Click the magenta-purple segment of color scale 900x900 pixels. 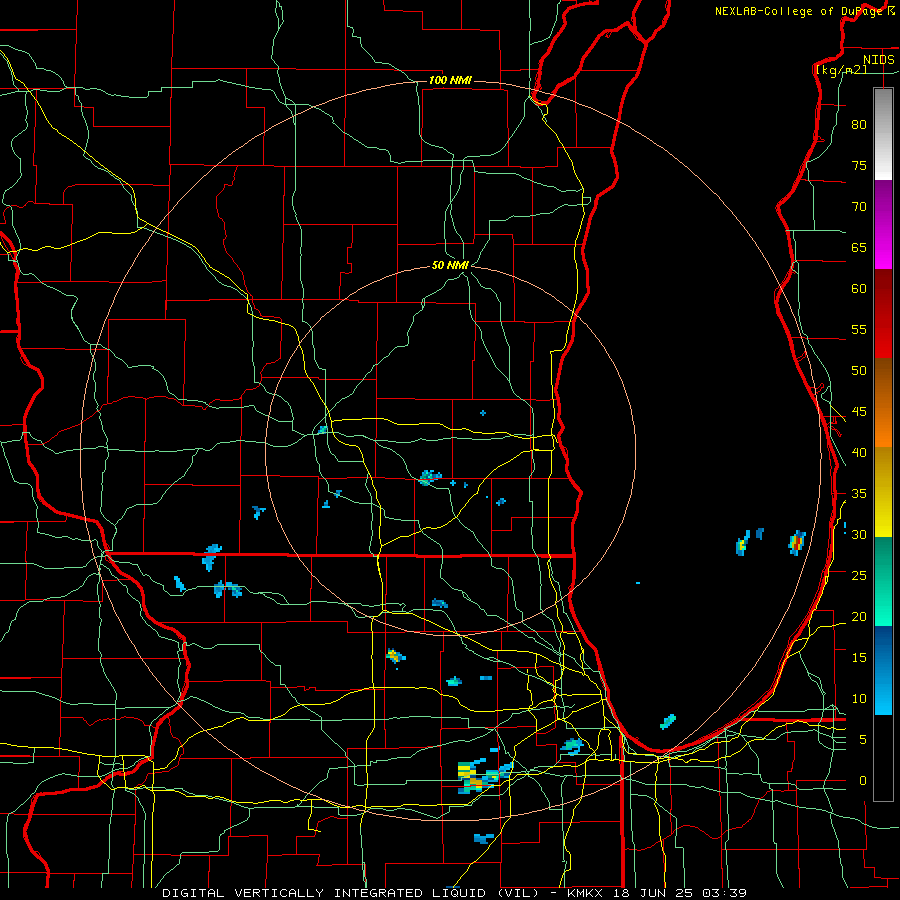[883, 225]
